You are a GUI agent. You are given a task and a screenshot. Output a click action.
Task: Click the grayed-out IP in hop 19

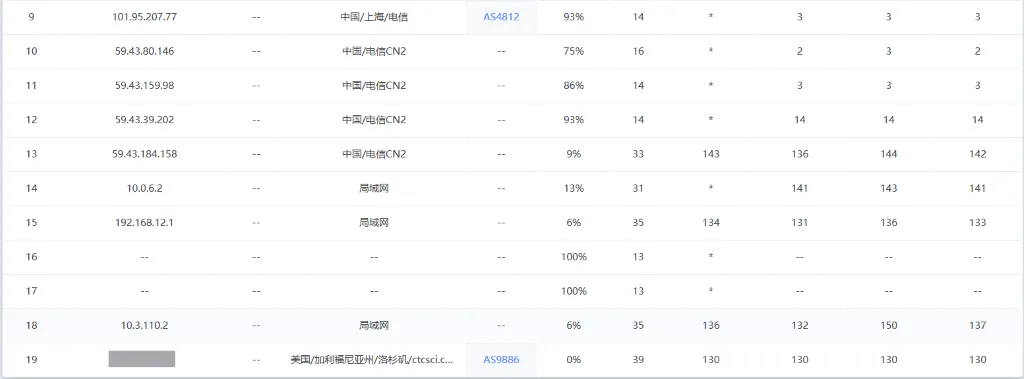(142, 359)
